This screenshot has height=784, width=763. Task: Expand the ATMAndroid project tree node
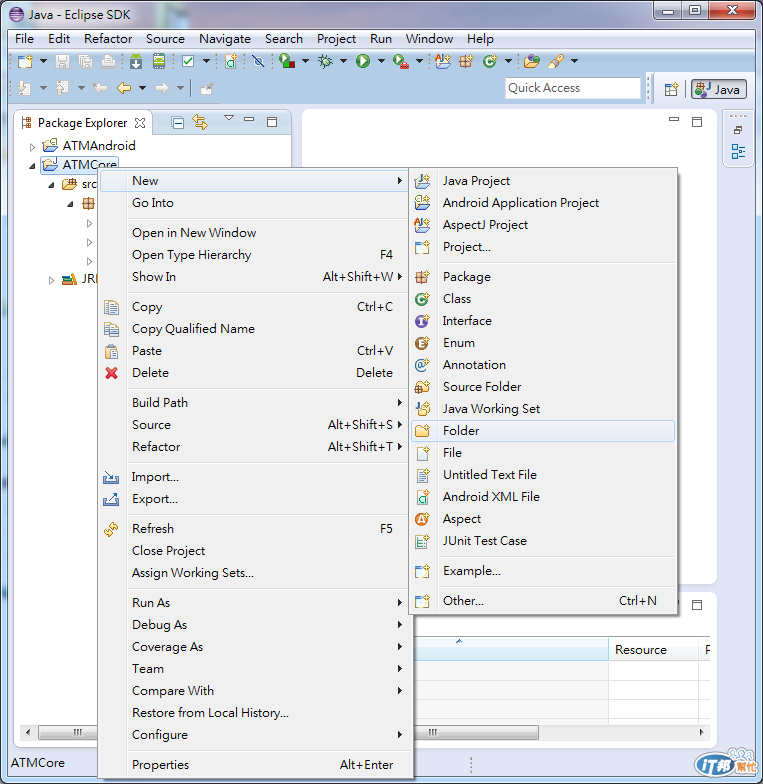(x=32, y=146)
